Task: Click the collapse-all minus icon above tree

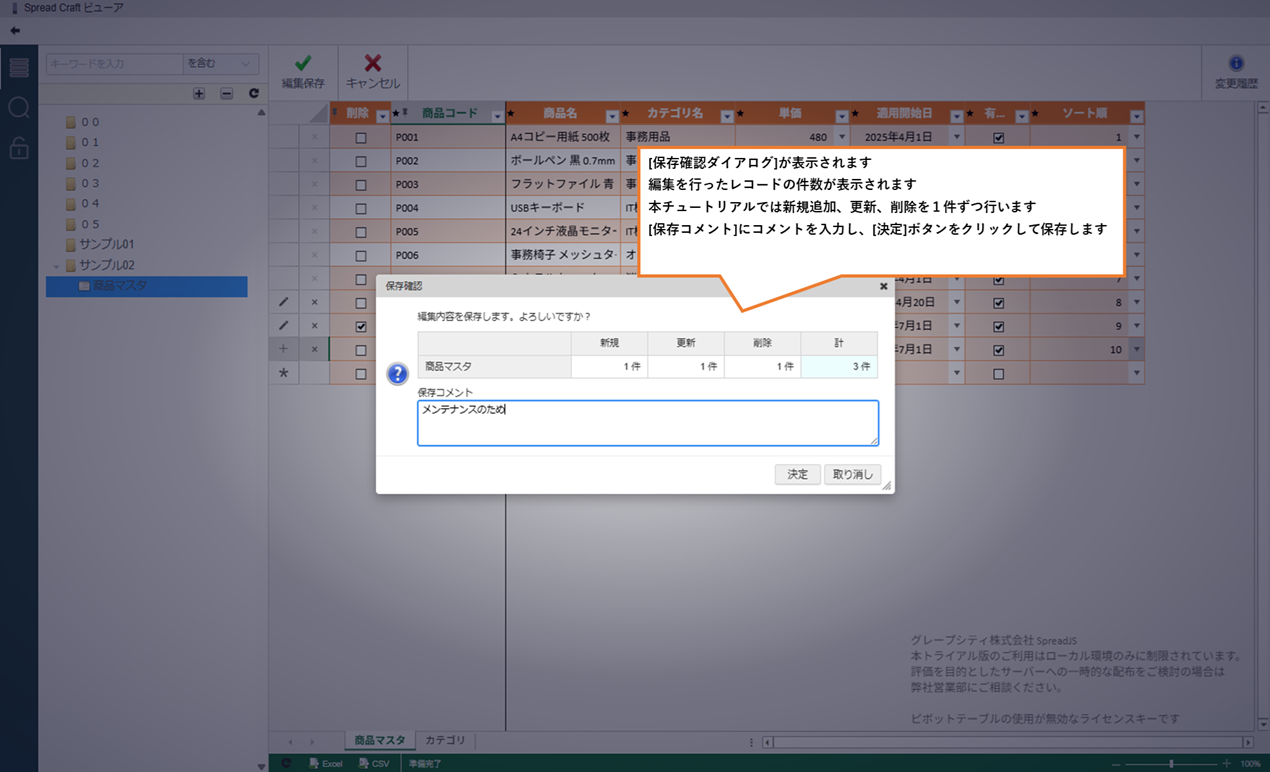Action: click(x=226, y=93)
